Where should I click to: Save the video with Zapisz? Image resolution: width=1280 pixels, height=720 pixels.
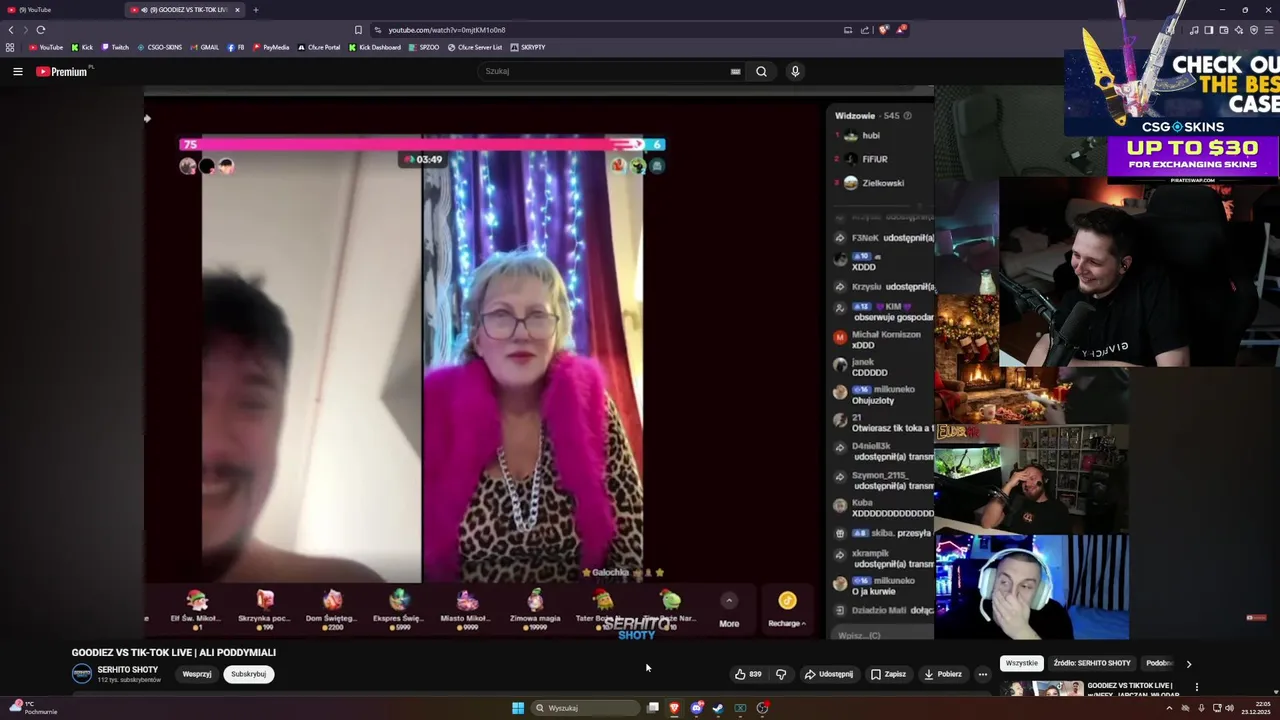(888, 674)
